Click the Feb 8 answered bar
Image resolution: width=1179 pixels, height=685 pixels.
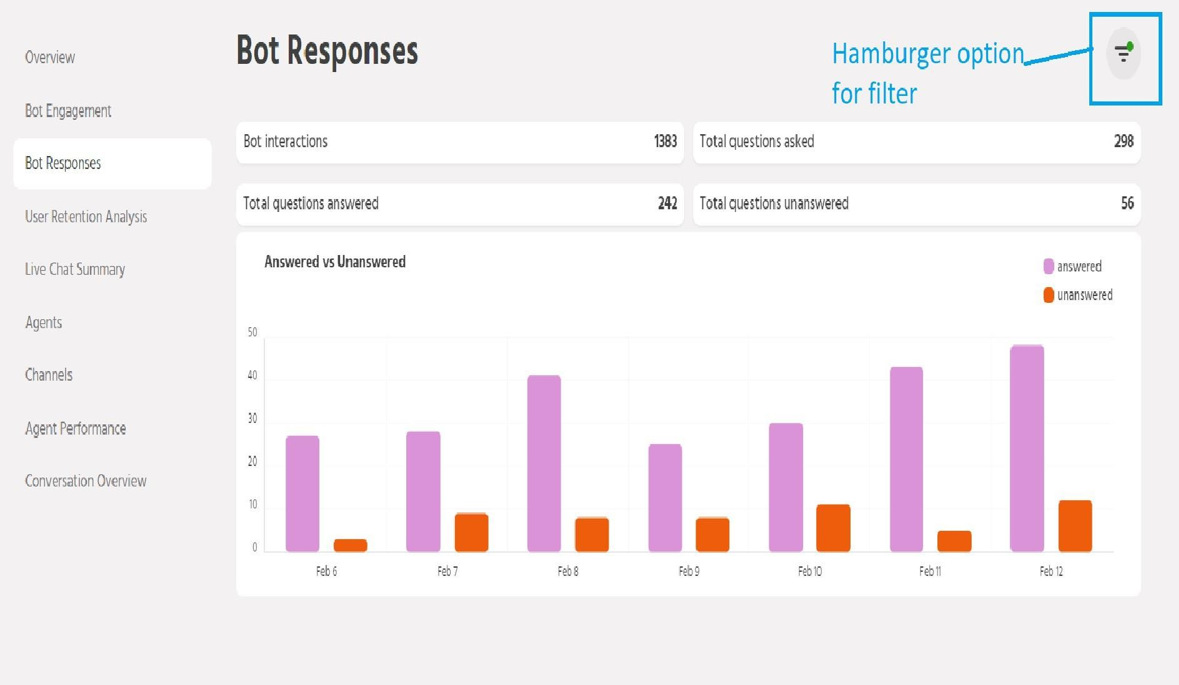544,465
